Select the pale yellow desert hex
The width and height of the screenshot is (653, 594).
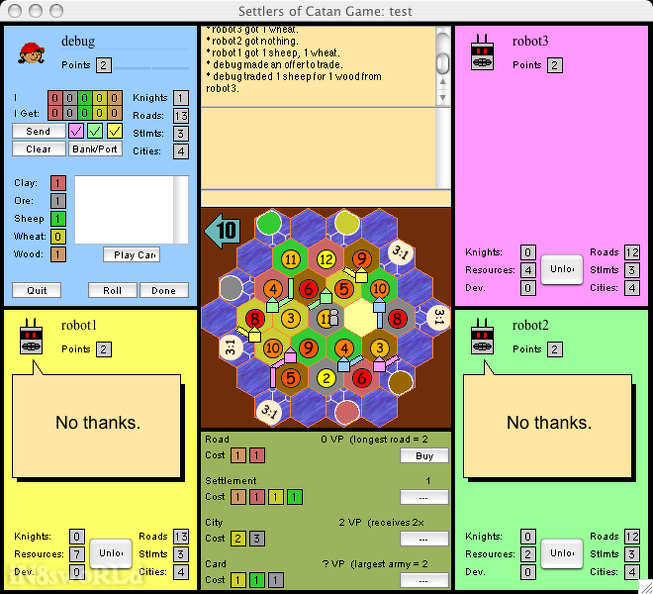[x=361, y=318]
